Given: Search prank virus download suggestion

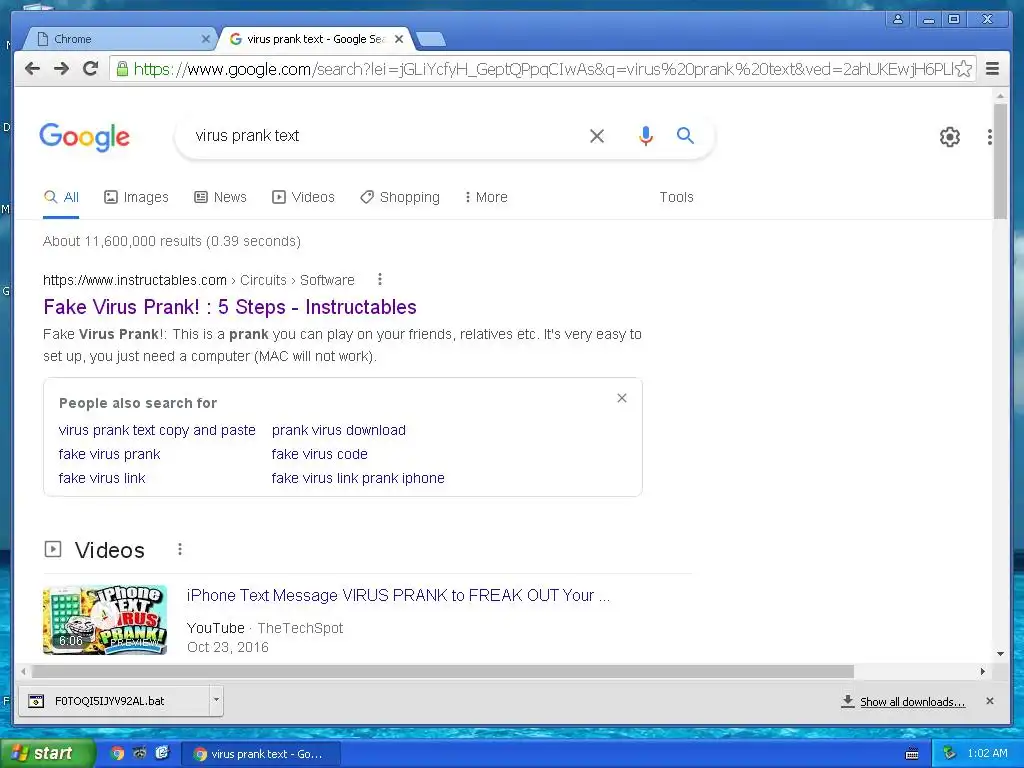Looking at the screenshot, I should pos(339,430).
